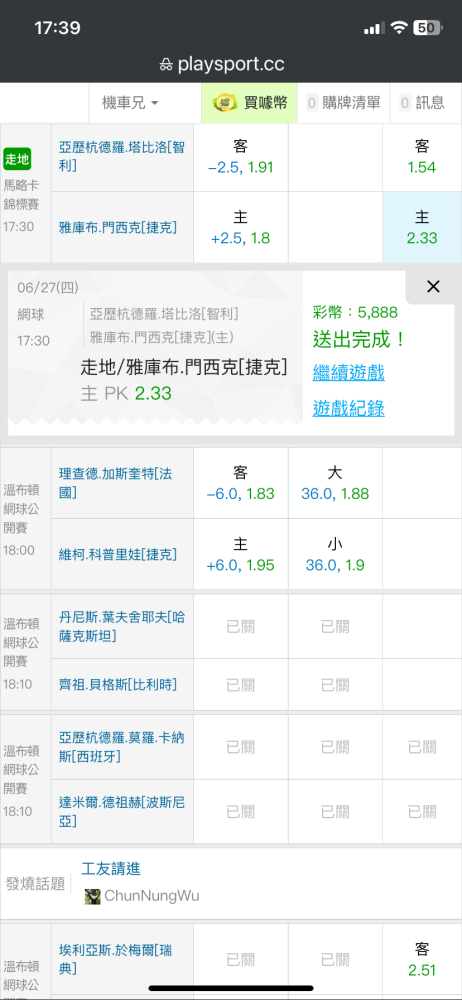Image resolution: width=462 pixels, height=1000 pixels.
Task: Open ChunNungWu's avatar thumbnail
Action: (93, 896)
